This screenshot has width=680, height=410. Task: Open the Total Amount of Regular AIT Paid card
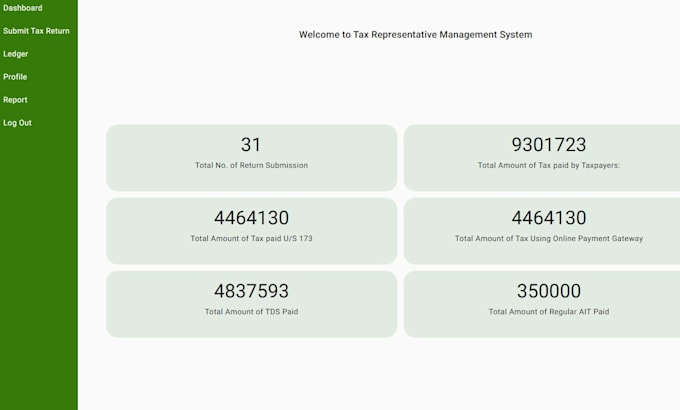542,304
